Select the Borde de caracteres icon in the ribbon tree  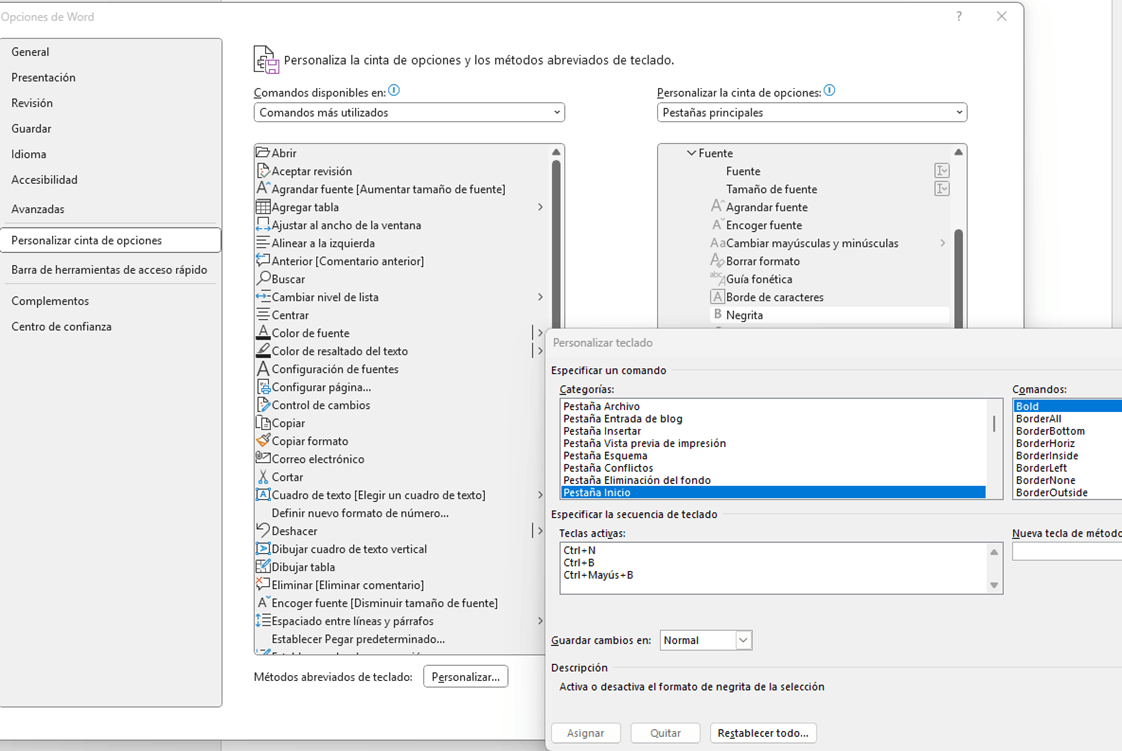coord(717,297)
